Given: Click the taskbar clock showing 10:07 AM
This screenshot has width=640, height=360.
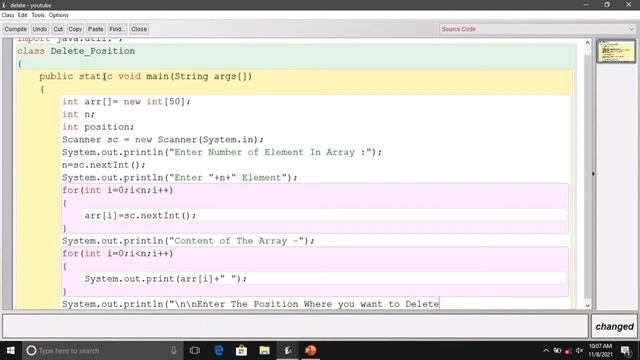Looking at the screenshot, I should click(600, 351).
